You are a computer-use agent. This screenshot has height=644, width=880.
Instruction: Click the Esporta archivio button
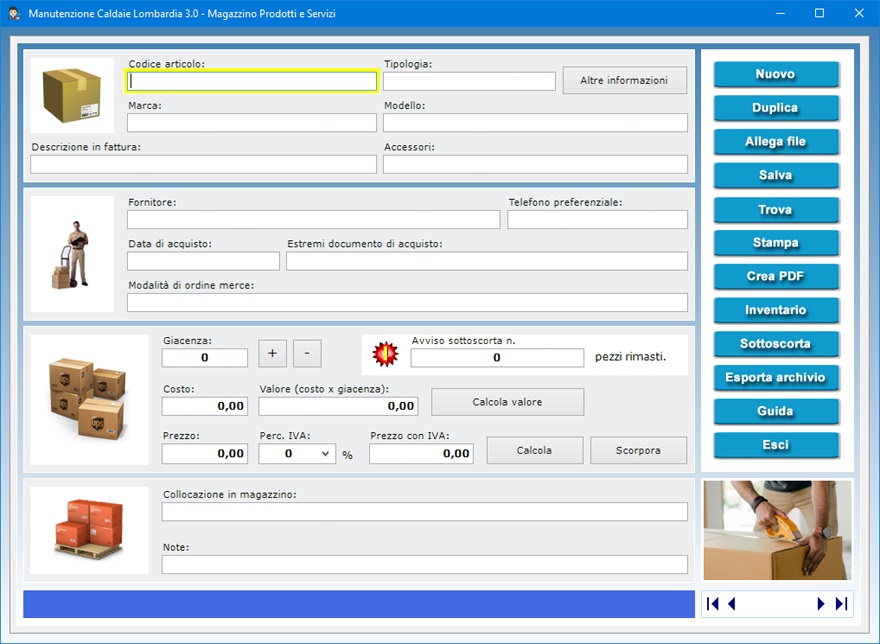[x=776, y=377]
